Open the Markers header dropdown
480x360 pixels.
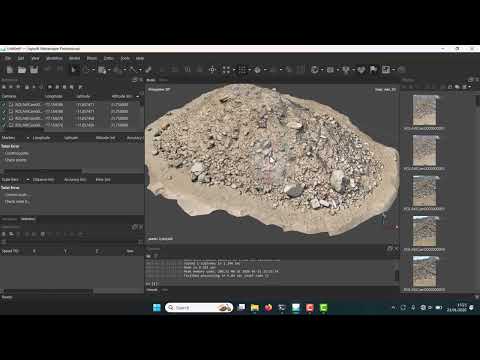click(x=28, y=138)
